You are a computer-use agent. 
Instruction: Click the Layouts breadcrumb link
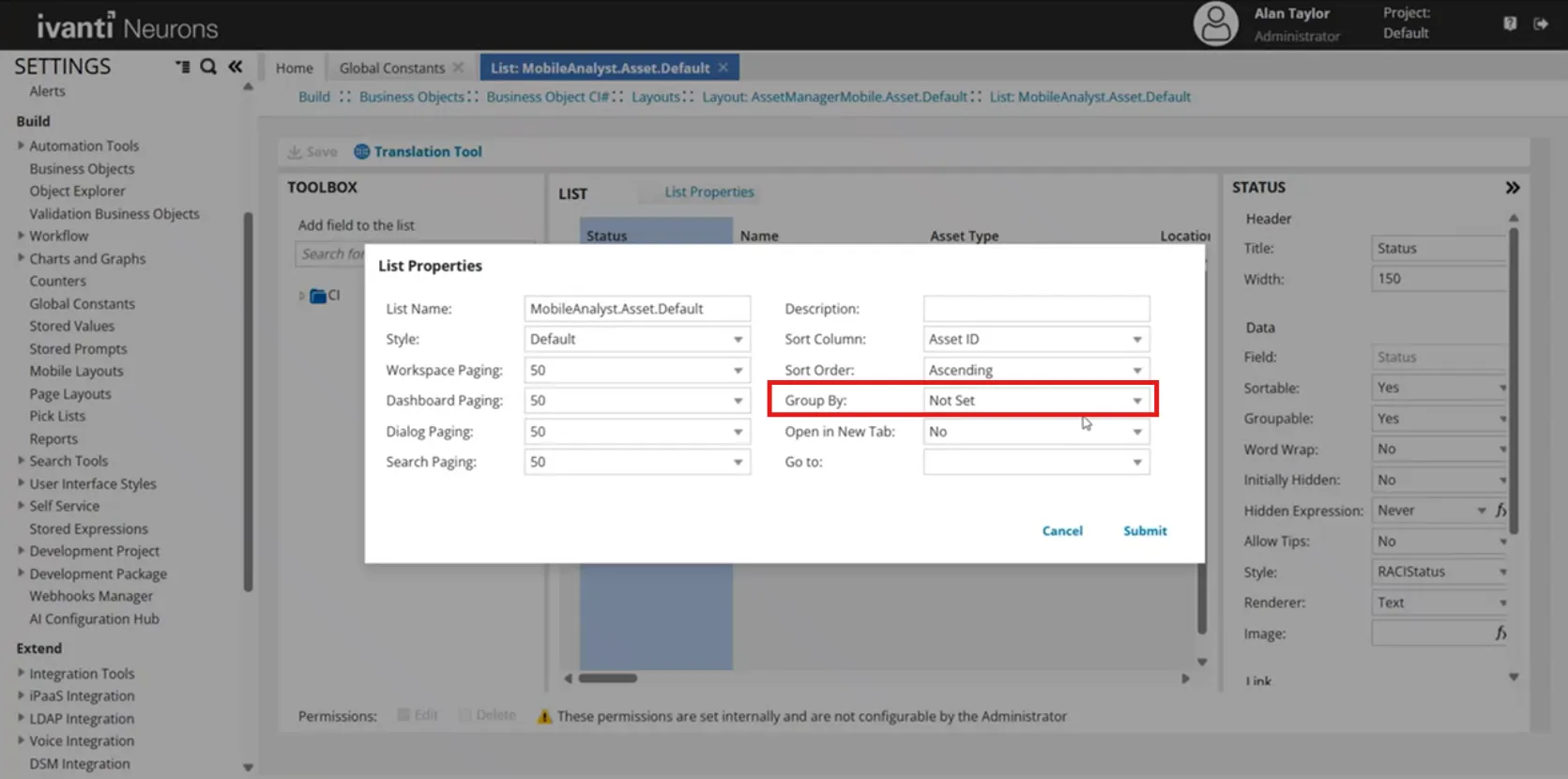(656, 97)
